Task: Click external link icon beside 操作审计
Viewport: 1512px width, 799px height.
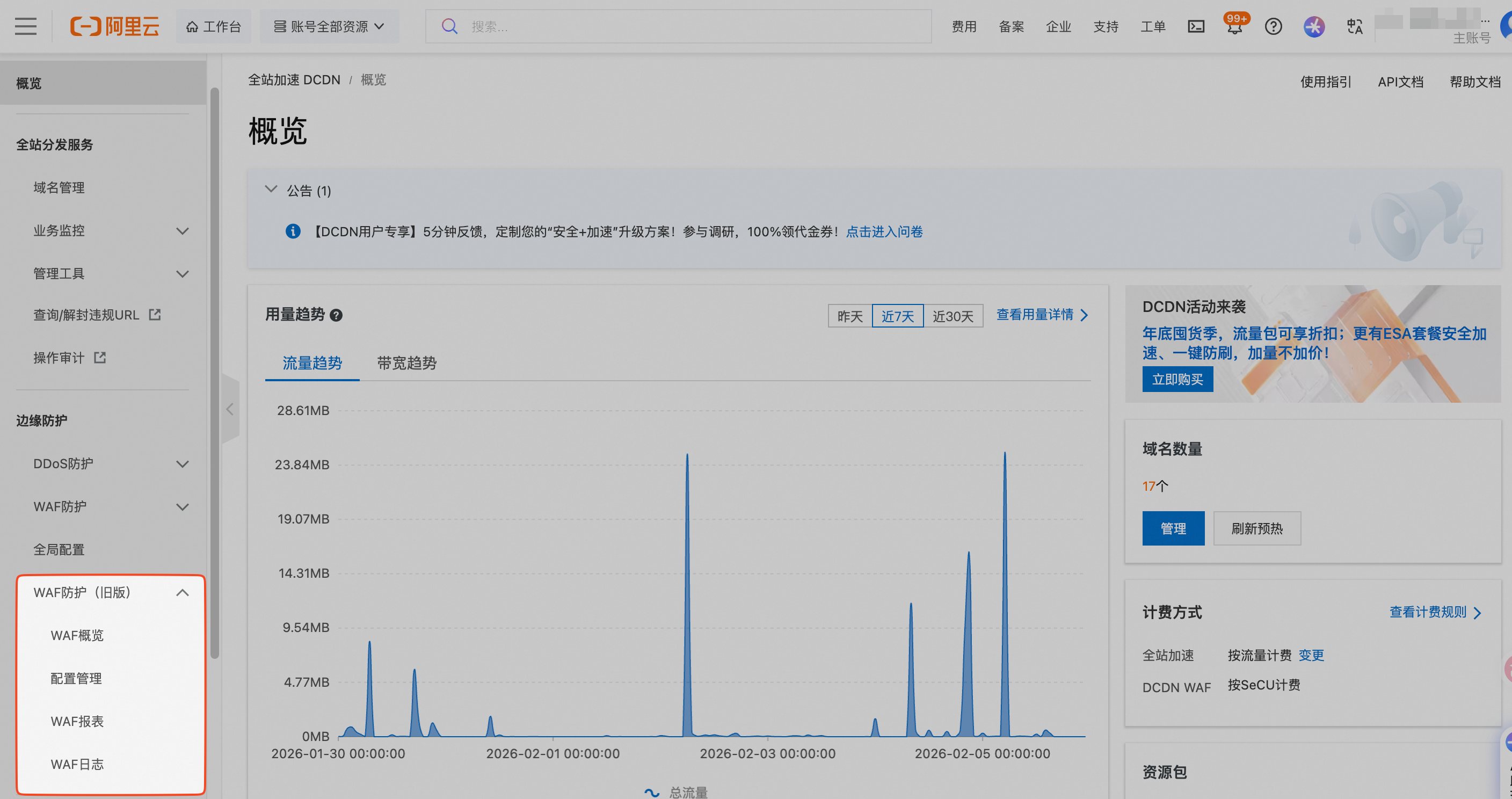Action: pyautogui.click(x=100, y=358)
